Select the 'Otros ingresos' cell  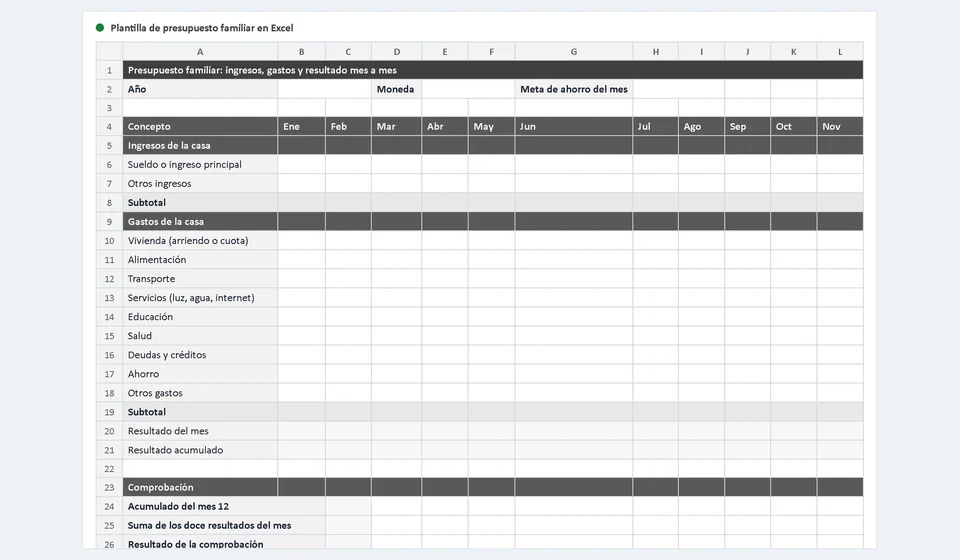(x=200, y=184)
